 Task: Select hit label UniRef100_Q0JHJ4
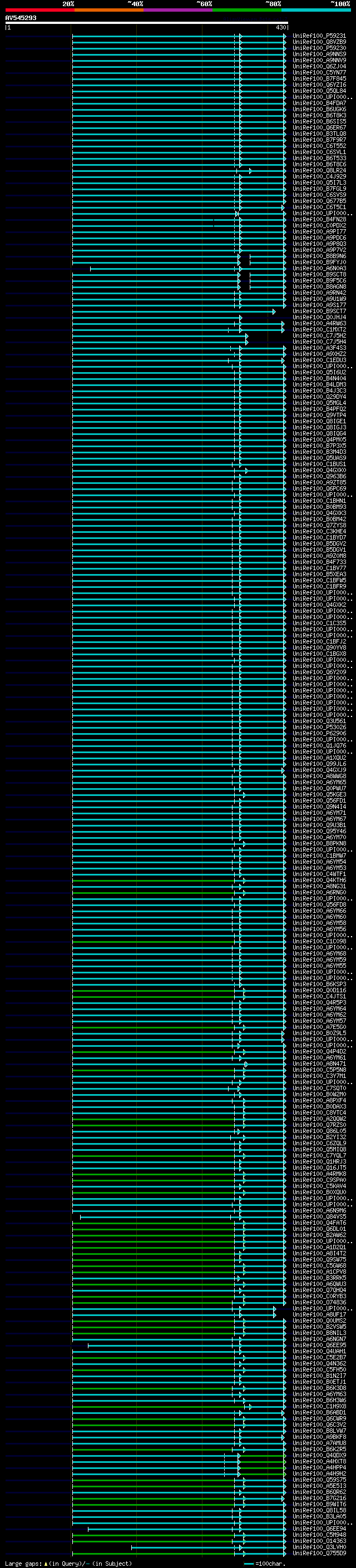click(319, 317)
